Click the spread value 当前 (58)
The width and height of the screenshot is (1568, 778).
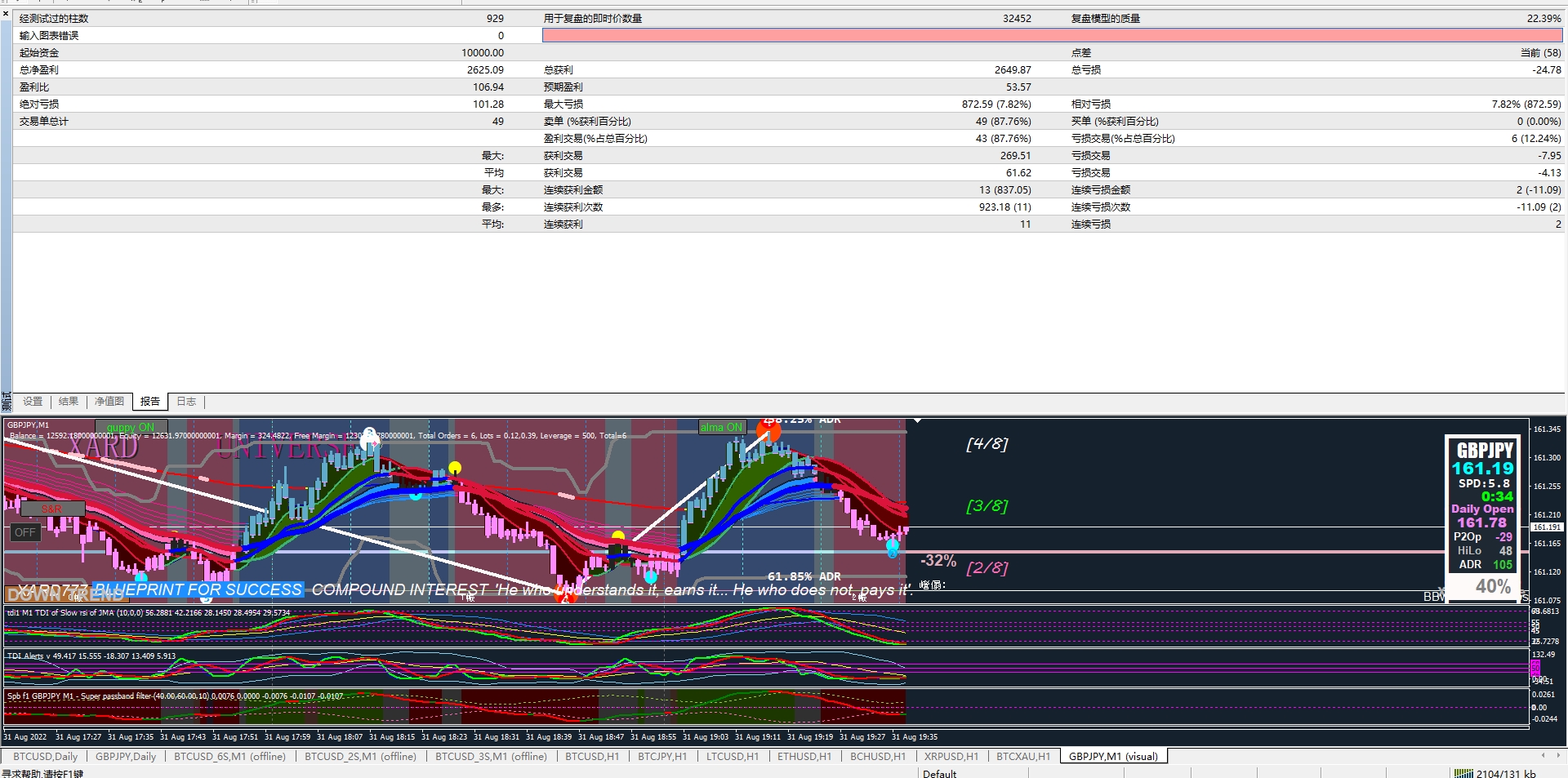click(x=1540, y=52)
